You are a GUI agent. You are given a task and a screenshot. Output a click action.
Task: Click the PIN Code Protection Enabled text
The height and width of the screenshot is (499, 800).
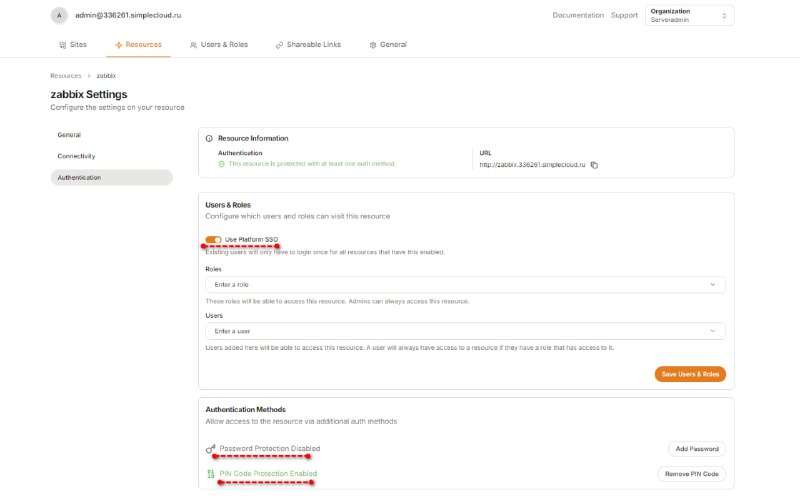(x=268, y=473)
